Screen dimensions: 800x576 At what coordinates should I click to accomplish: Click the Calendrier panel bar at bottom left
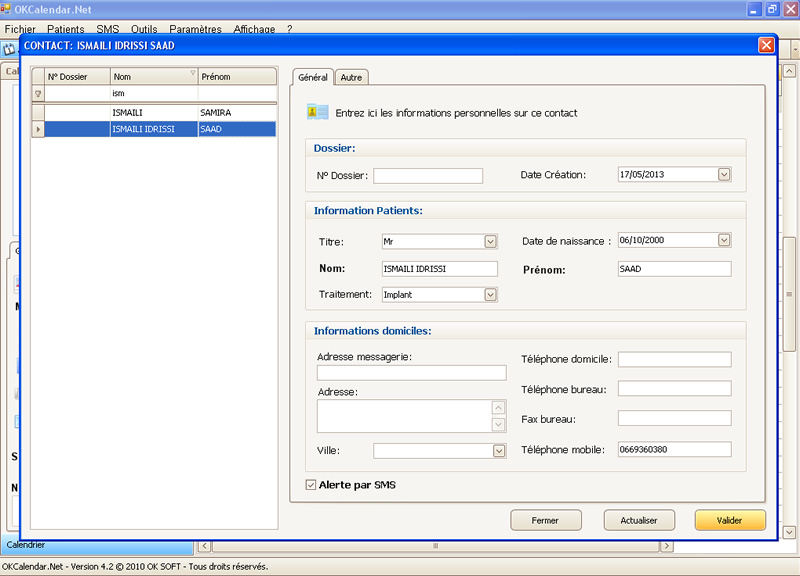pyautogui.click(x=97, y=545)
